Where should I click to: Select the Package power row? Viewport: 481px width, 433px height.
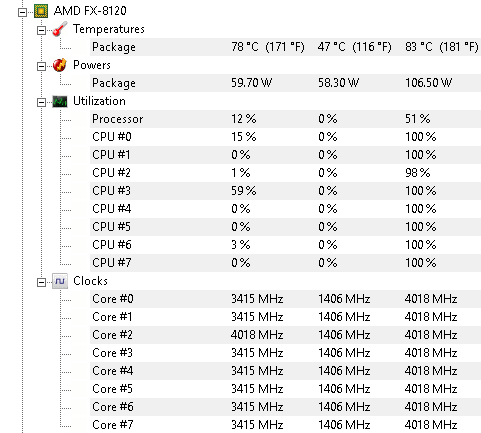pyautogui.click(x=285, y=83)
